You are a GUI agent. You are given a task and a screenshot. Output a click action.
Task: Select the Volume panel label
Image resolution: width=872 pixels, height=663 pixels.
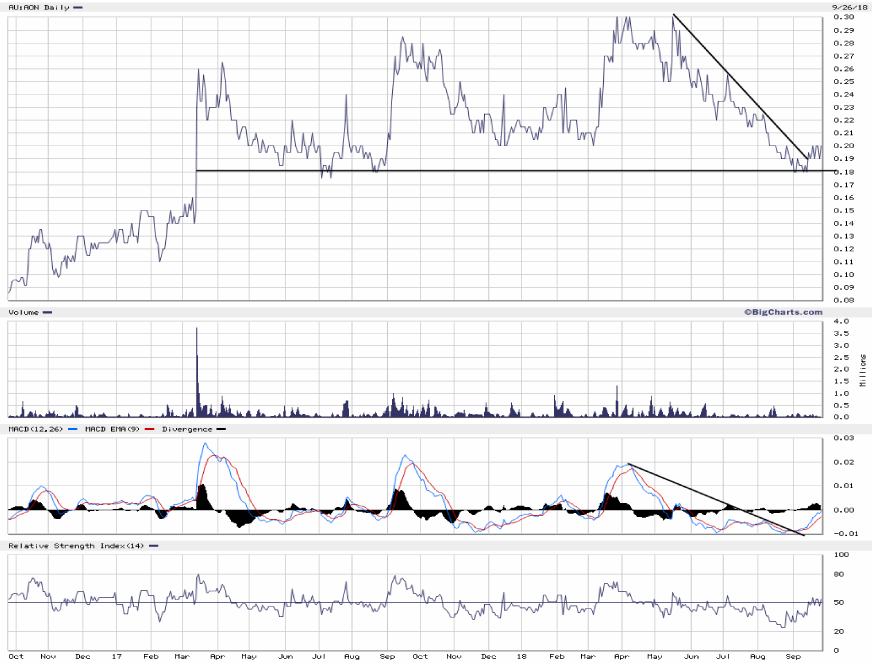coord(23,312)
